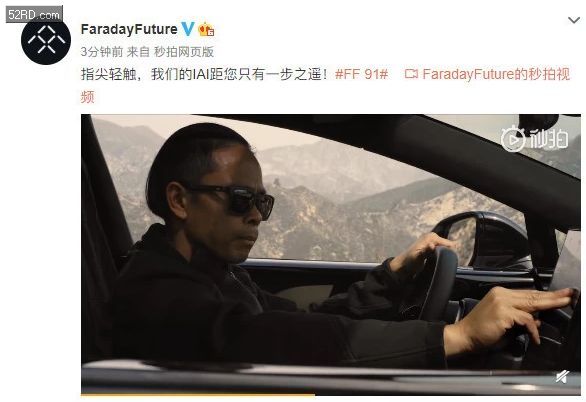Seek within the orange played portion of progress bar

[x=198, y=394]
